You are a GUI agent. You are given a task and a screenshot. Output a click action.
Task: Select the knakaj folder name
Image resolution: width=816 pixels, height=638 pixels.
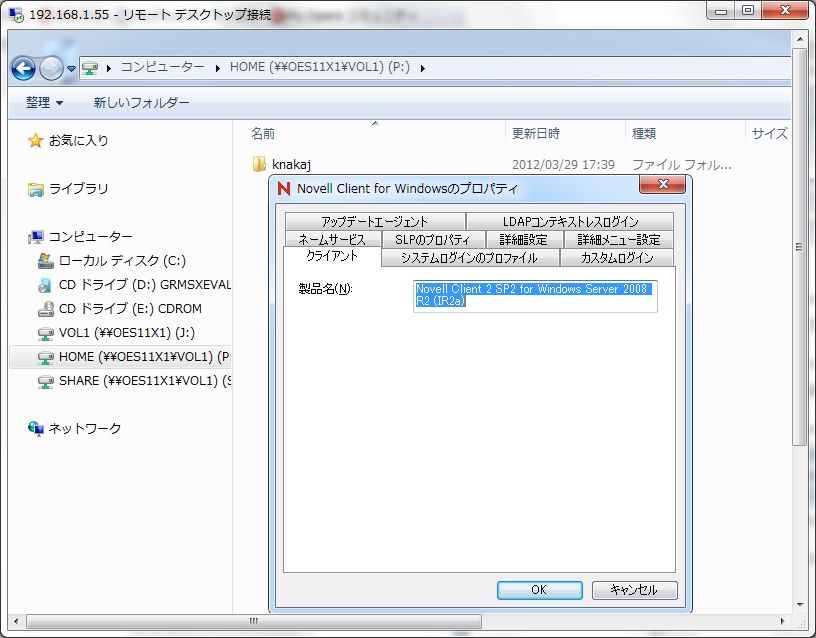(291, 165)
